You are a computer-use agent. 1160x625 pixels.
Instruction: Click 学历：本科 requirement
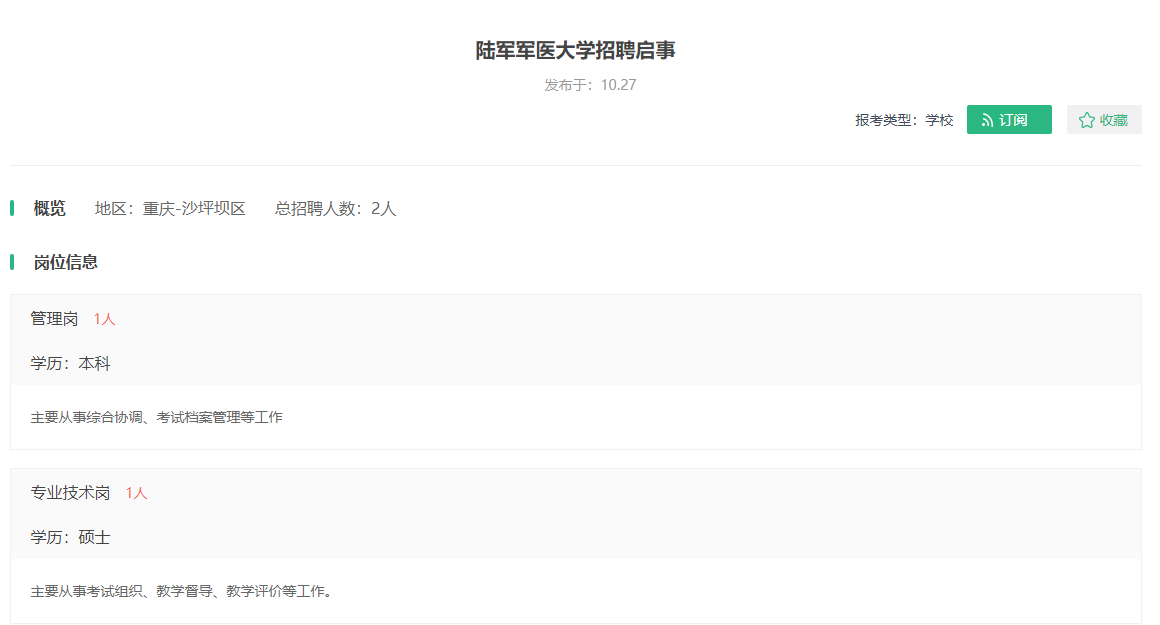pyautogui.click(x=70, y=363)
